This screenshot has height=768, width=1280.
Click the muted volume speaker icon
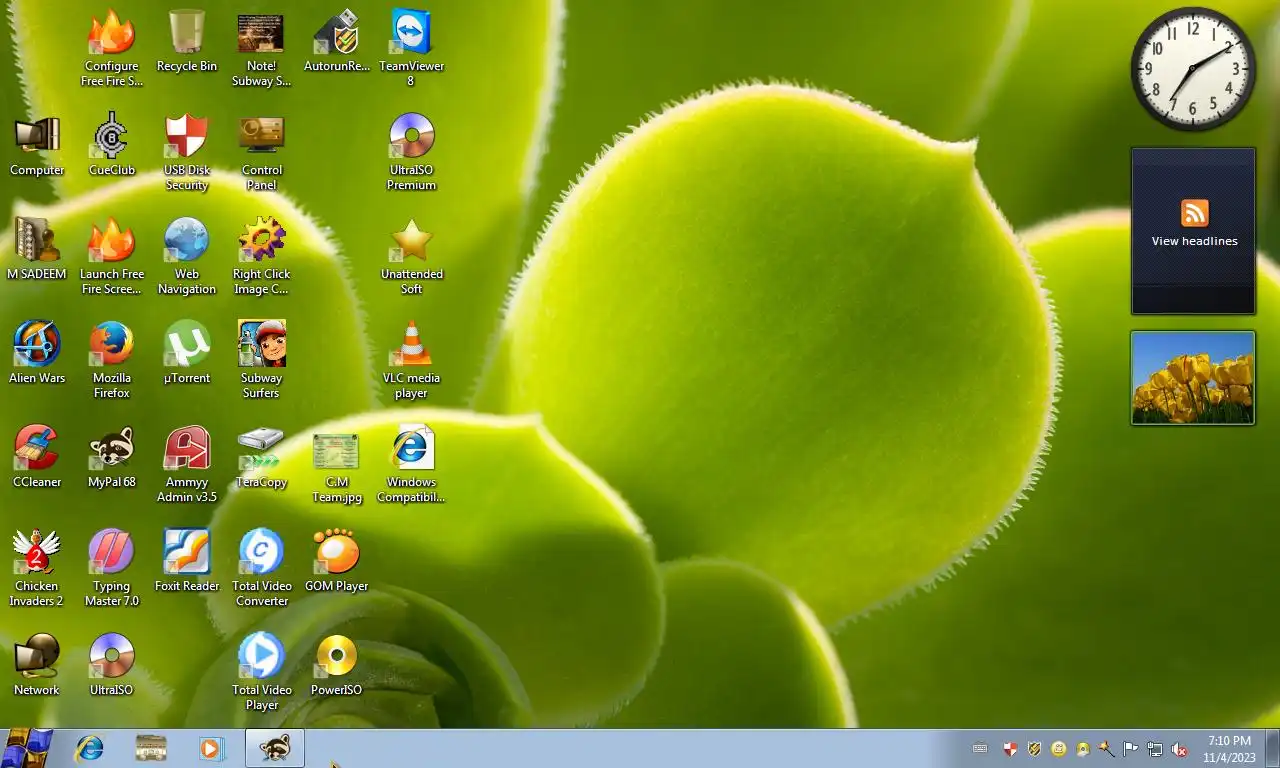(x=1178, y=748)
